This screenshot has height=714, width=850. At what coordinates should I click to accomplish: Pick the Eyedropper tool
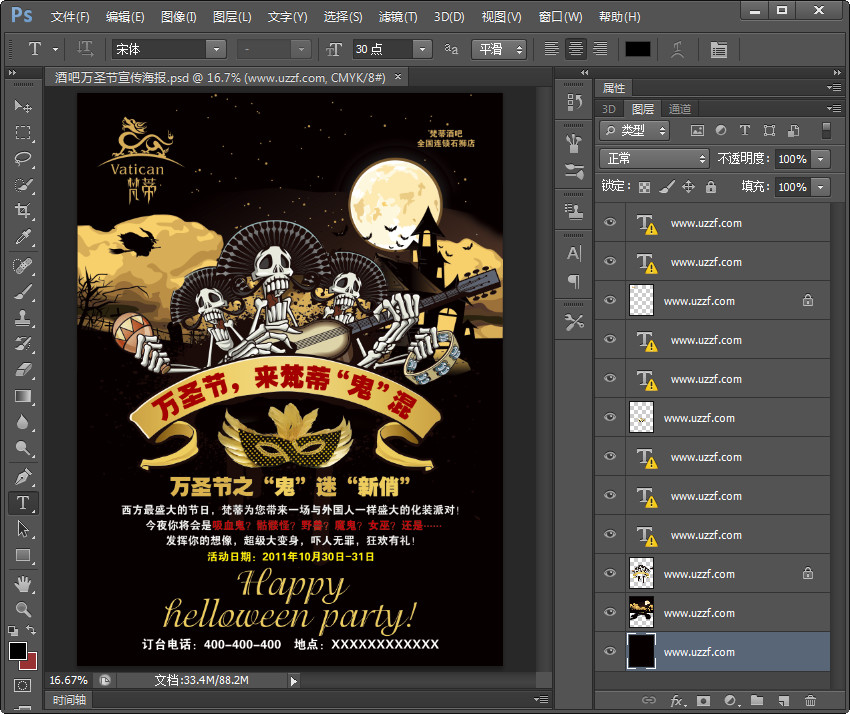(x=22, y=237)
